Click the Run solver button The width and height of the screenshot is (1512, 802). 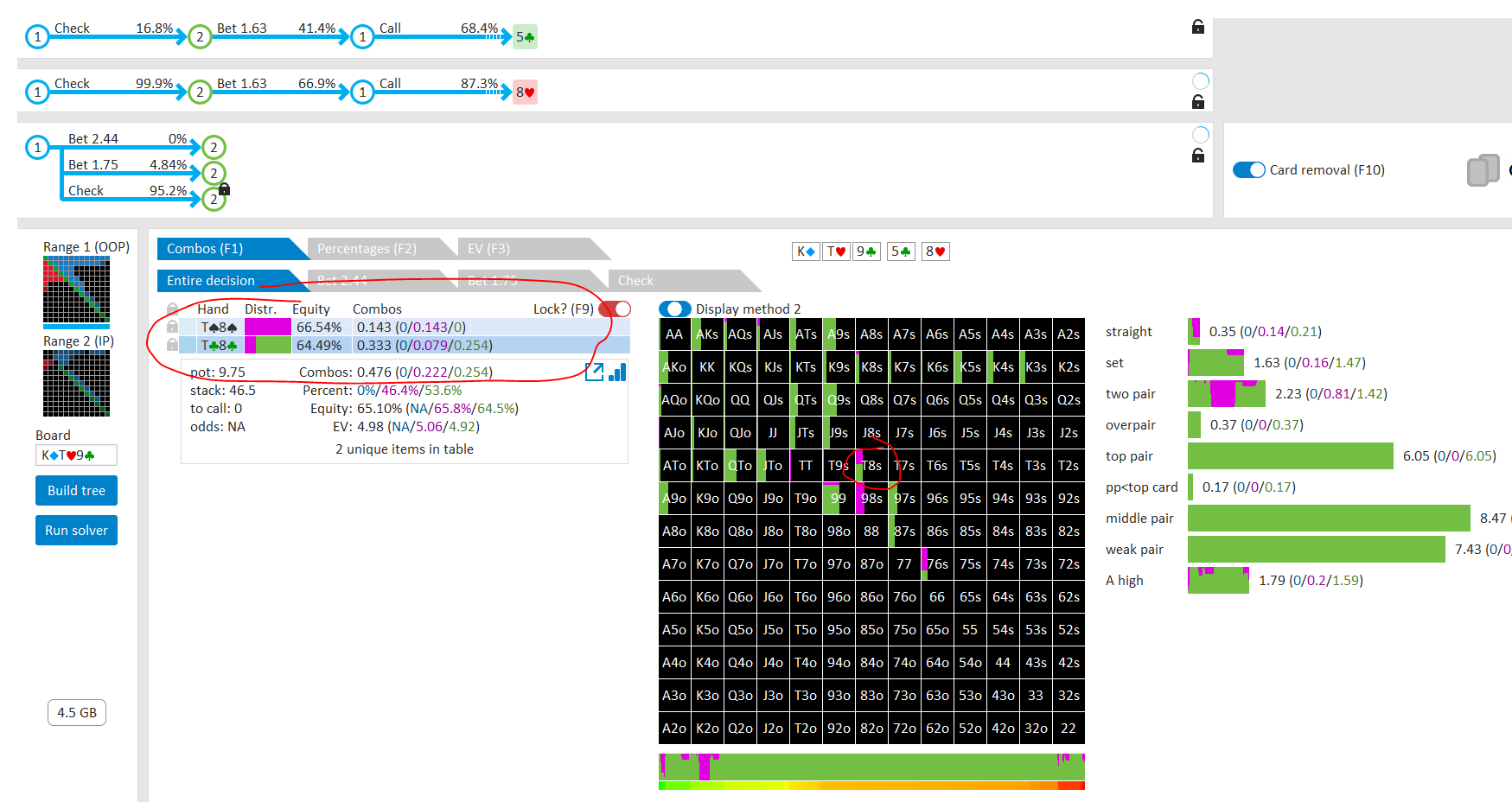point(76,531)
